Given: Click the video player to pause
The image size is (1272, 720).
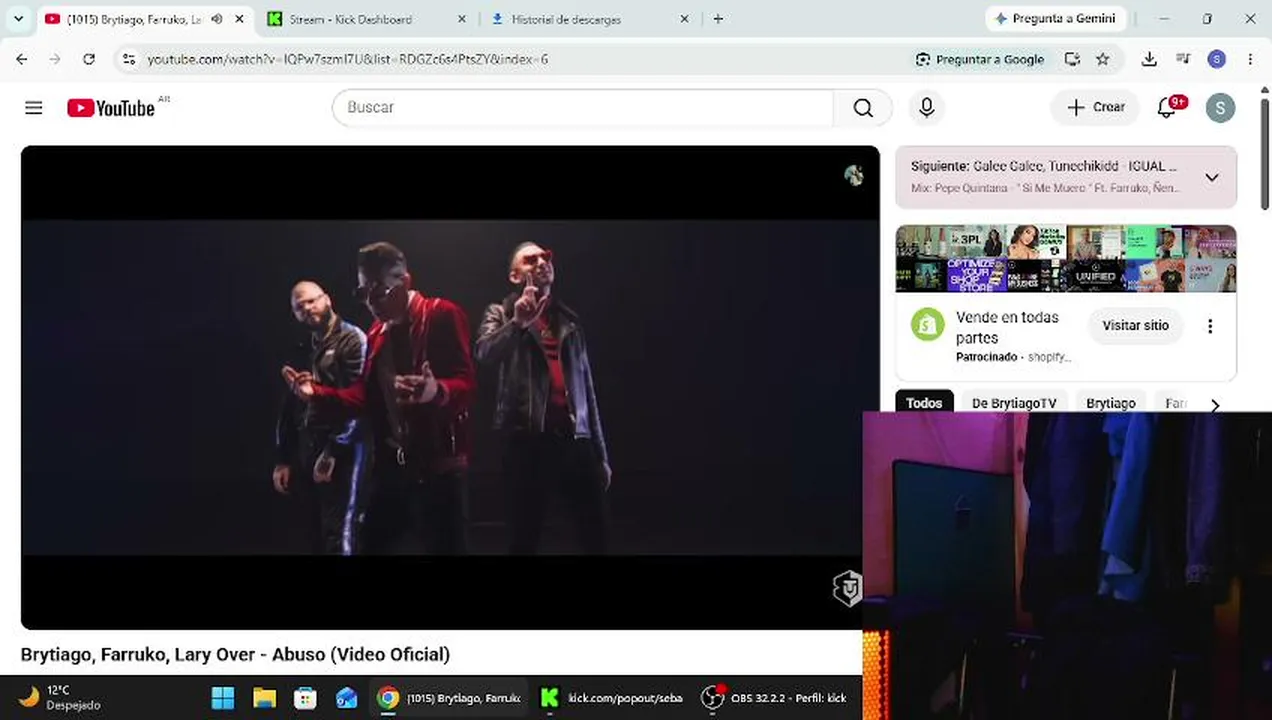Looking at the screenshot, I should (450, 388).
